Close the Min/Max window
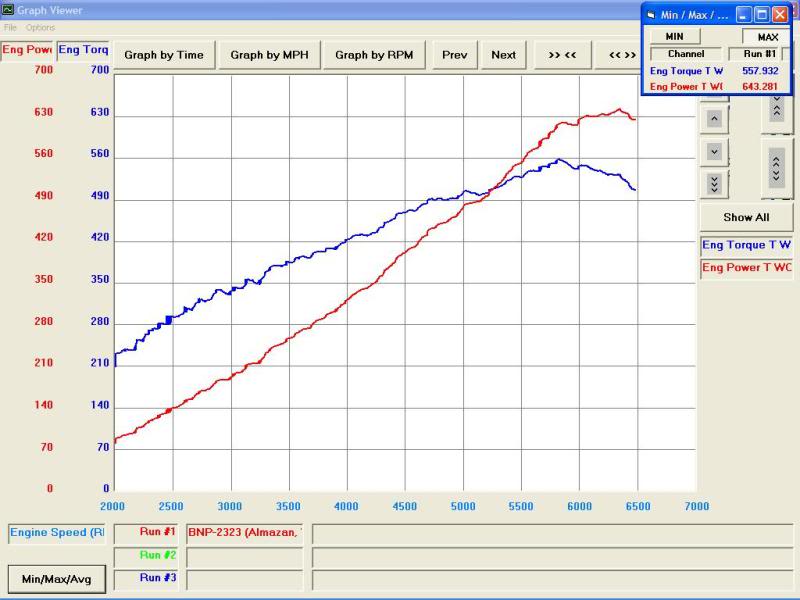The image size is (800, 600). [780, 15]
